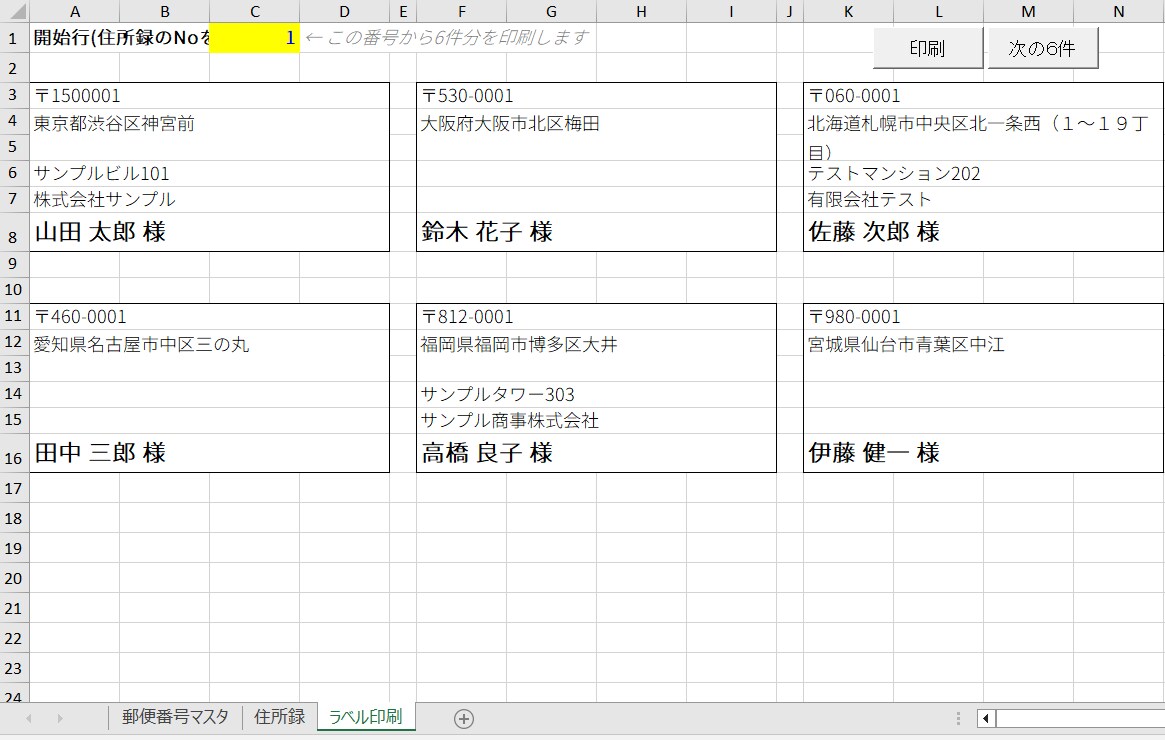Select cell 田中 三郎 様
The width and height of the screenshot is (1165, 740).
tap(210, 452)
